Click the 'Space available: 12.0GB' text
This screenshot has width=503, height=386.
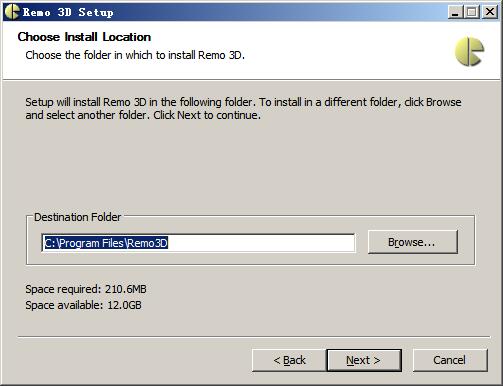[x=83, y=305]
